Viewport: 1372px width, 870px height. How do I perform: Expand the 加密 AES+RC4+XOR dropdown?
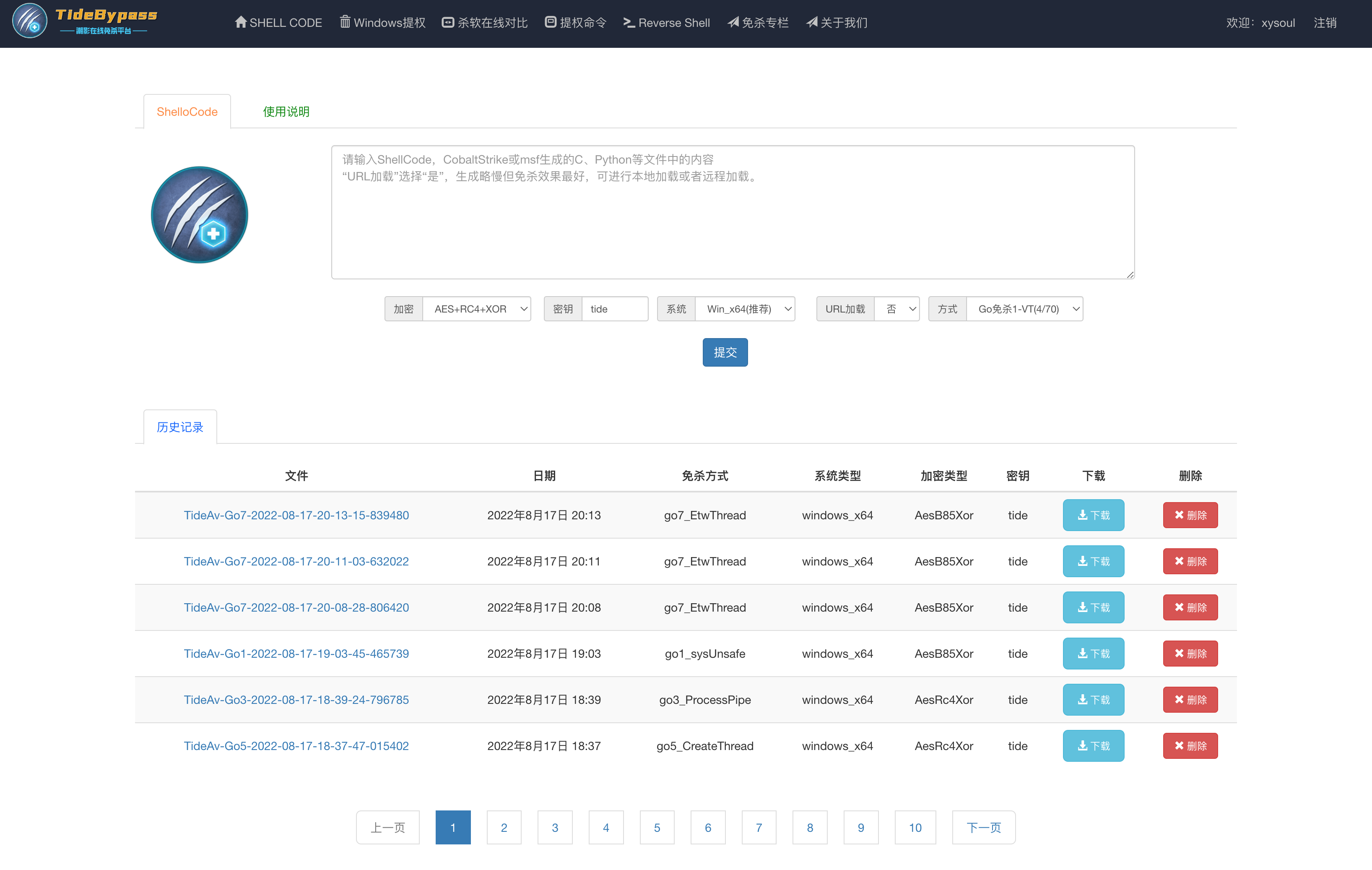(478, 309)
